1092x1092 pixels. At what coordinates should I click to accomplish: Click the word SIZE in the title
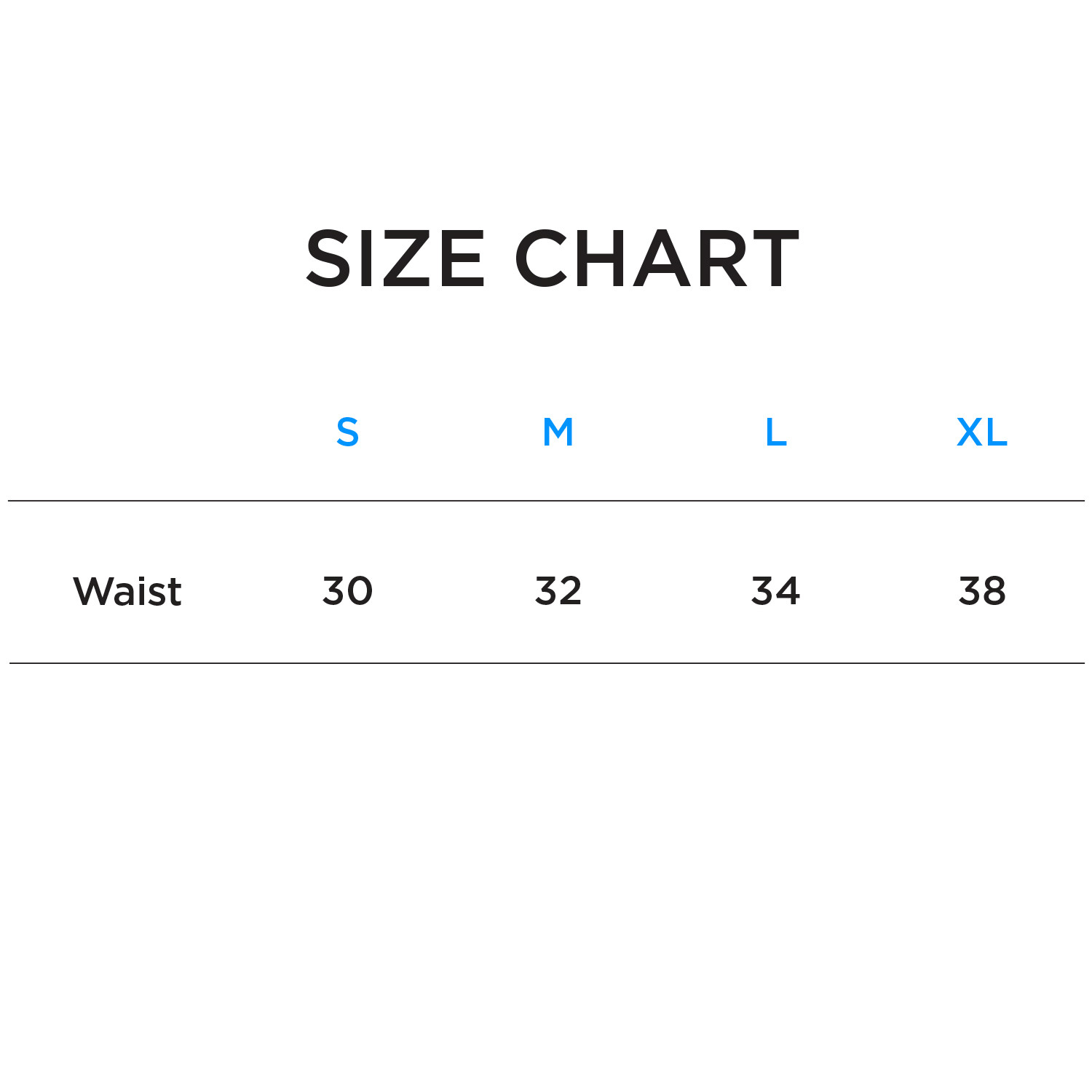[395, 258]
